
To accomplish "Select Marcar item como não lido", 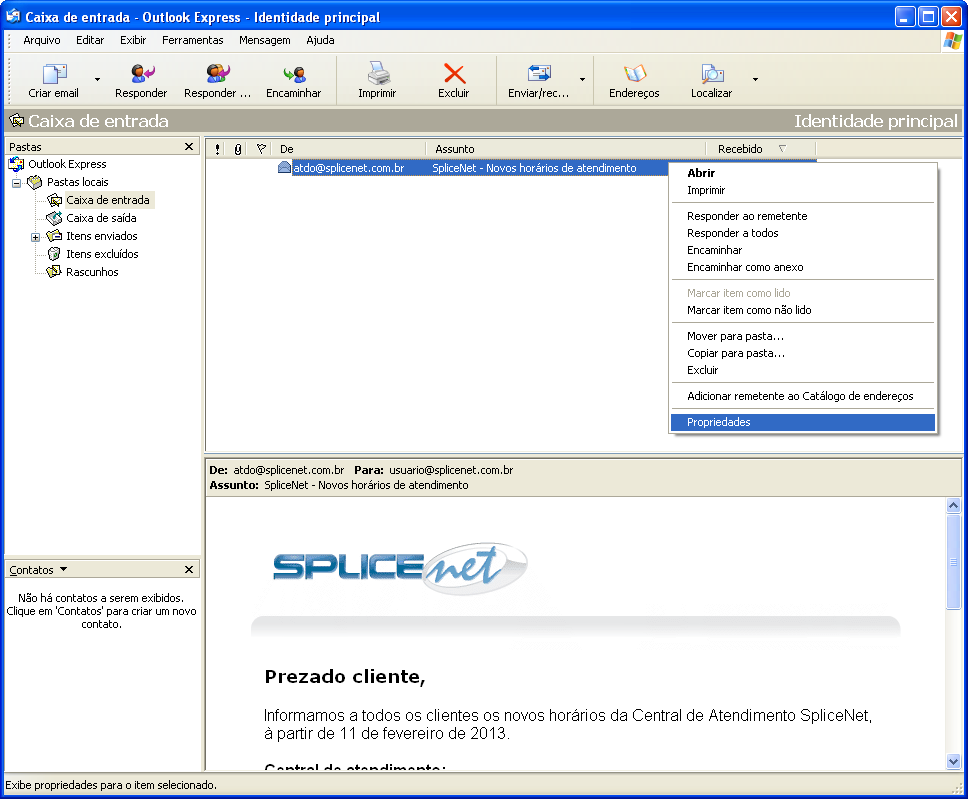I will pos(803,310).
